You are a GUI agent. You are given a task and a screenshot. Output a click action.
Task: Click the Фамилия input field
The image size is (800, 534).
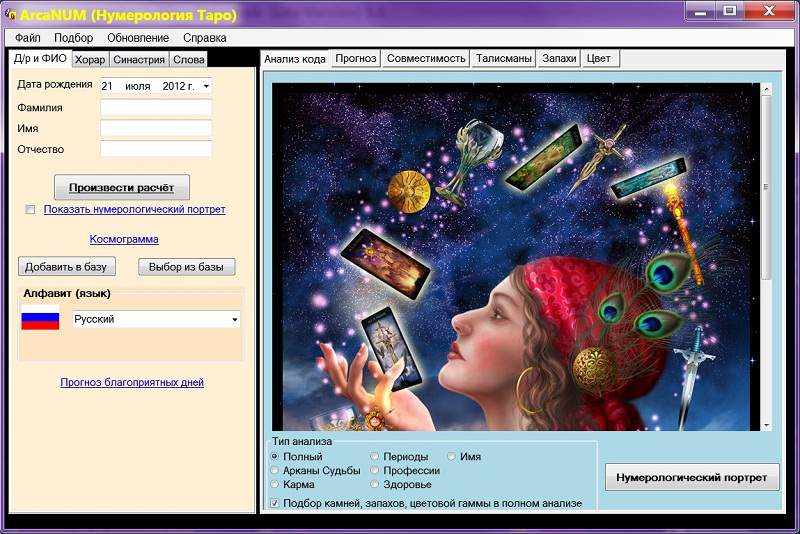(156, 108)
